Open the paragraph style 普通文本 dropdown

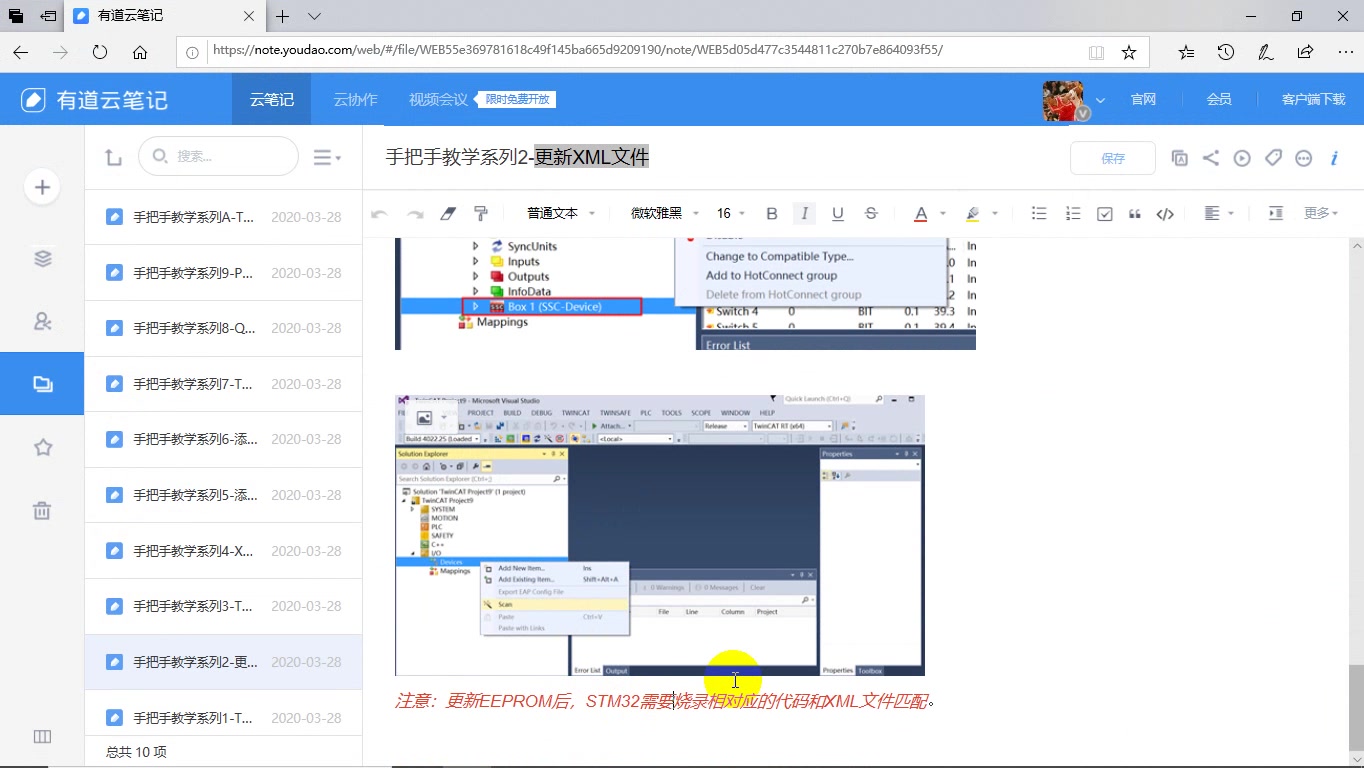[561, 213]
